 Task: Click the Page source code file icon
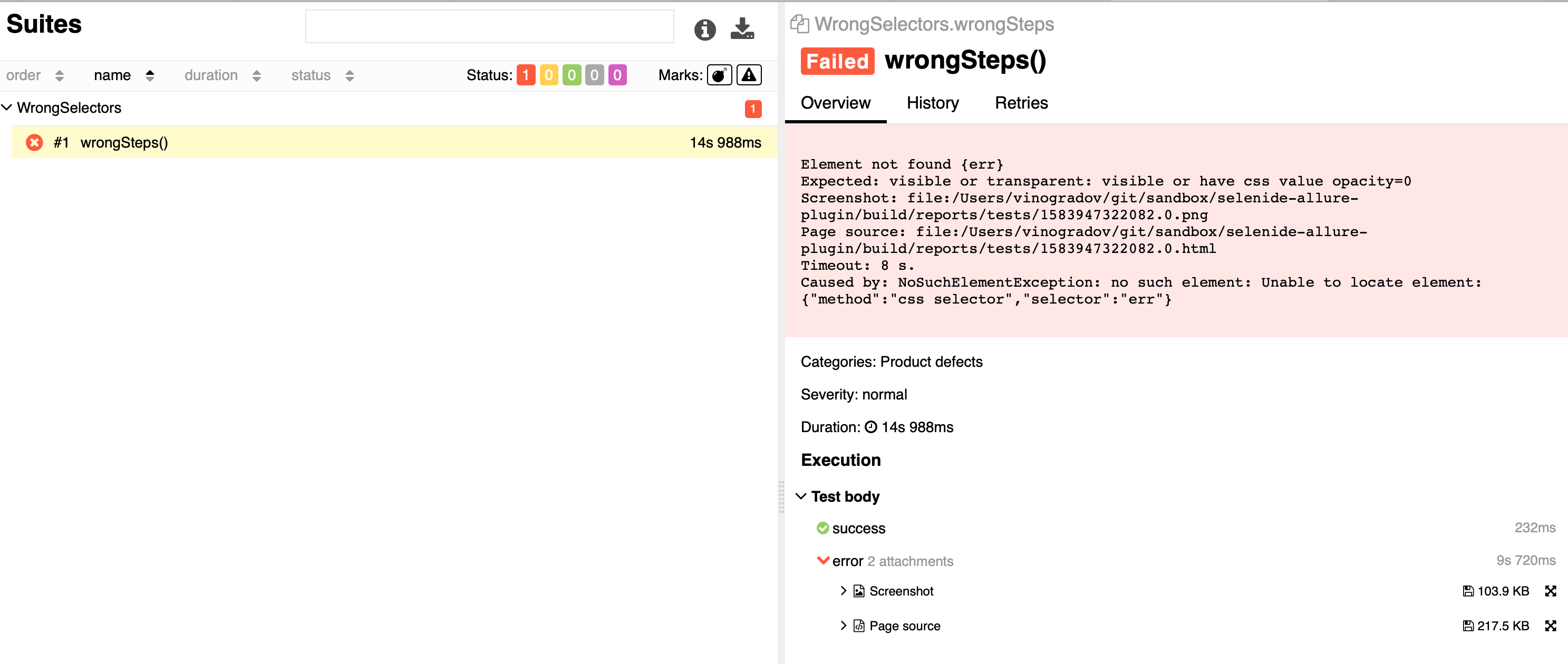point(858,625)
